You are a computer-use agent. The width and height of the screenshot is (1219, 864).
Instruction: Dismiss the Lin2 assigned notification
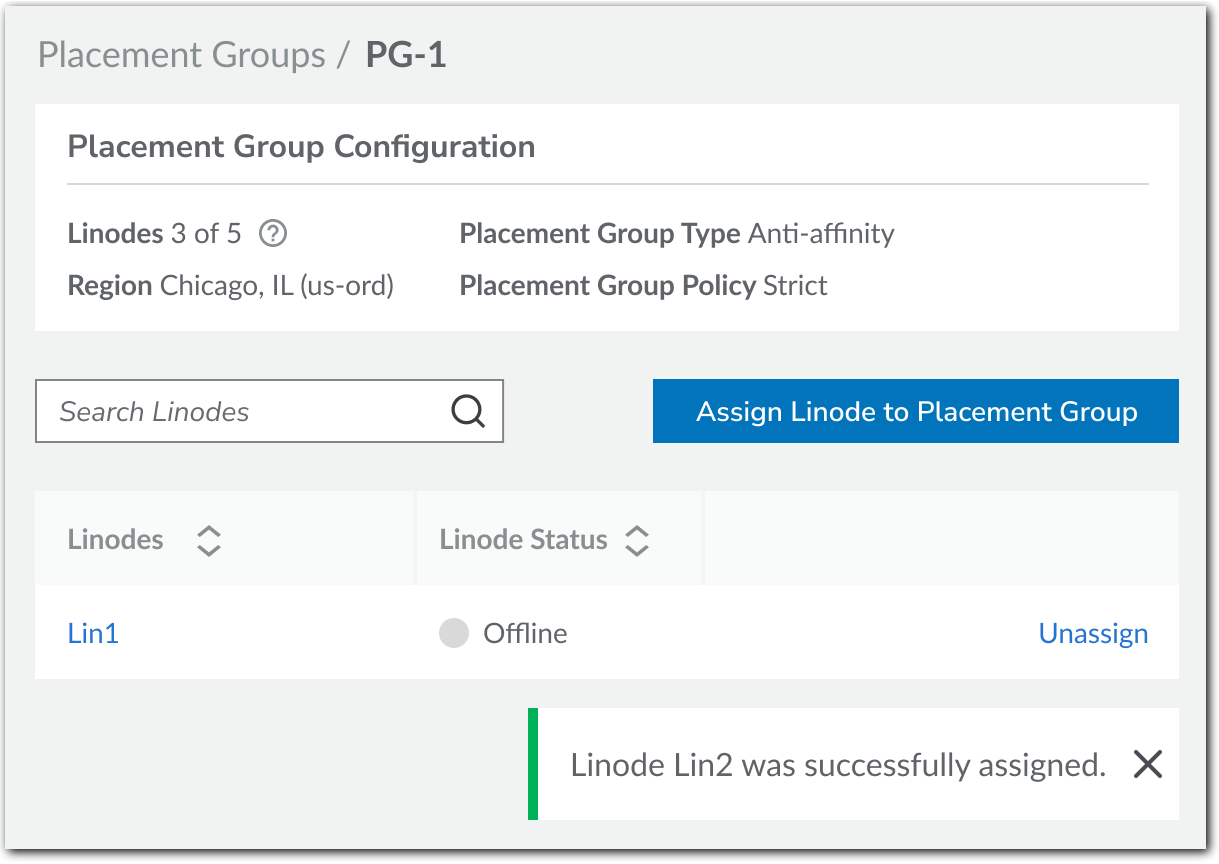click(1147, 765)
